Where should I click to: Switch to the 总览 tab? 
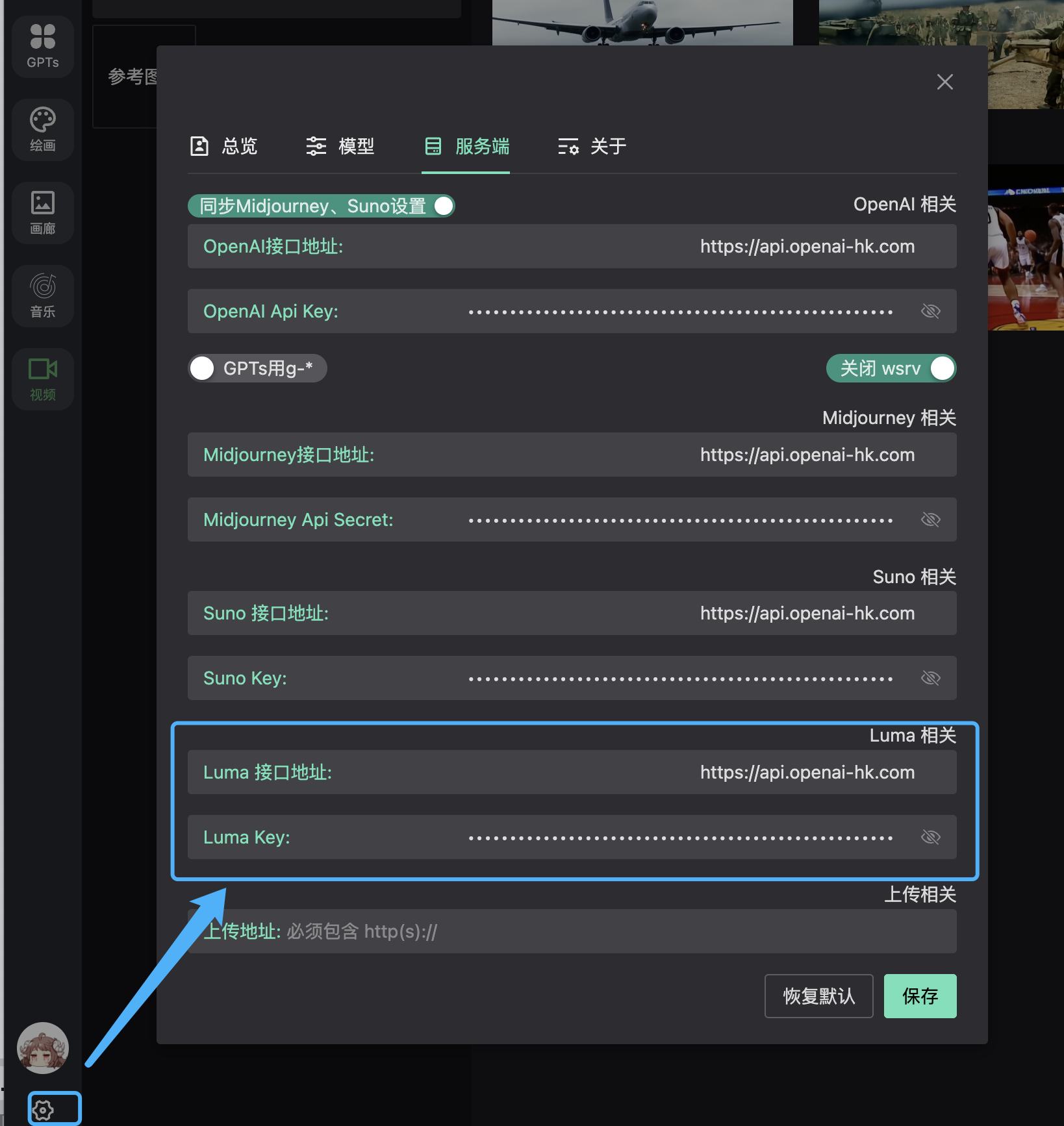tap(224, 146)
